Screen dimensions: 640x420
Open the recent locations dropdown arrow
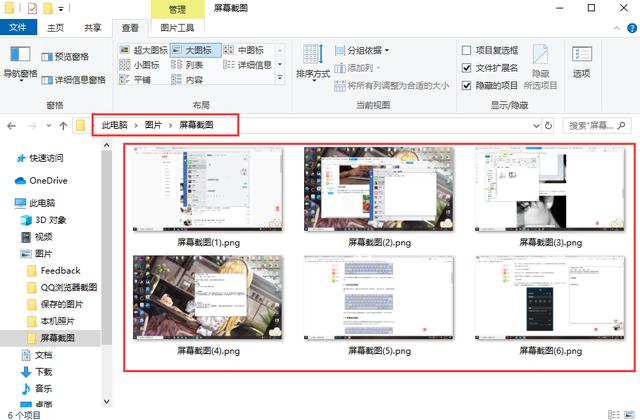[49, 126]
